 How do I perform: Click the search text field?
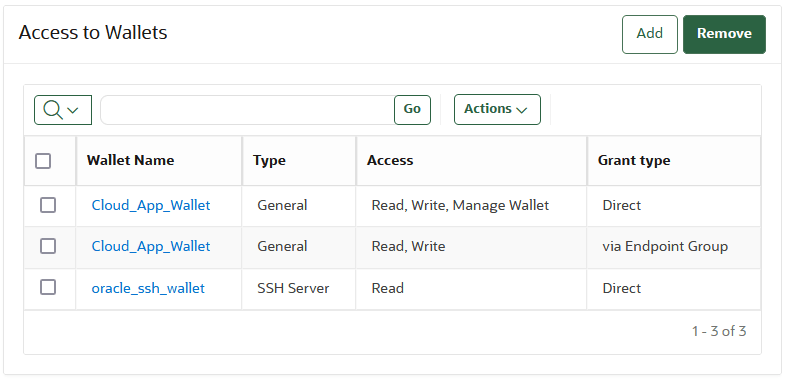(247, 109)
